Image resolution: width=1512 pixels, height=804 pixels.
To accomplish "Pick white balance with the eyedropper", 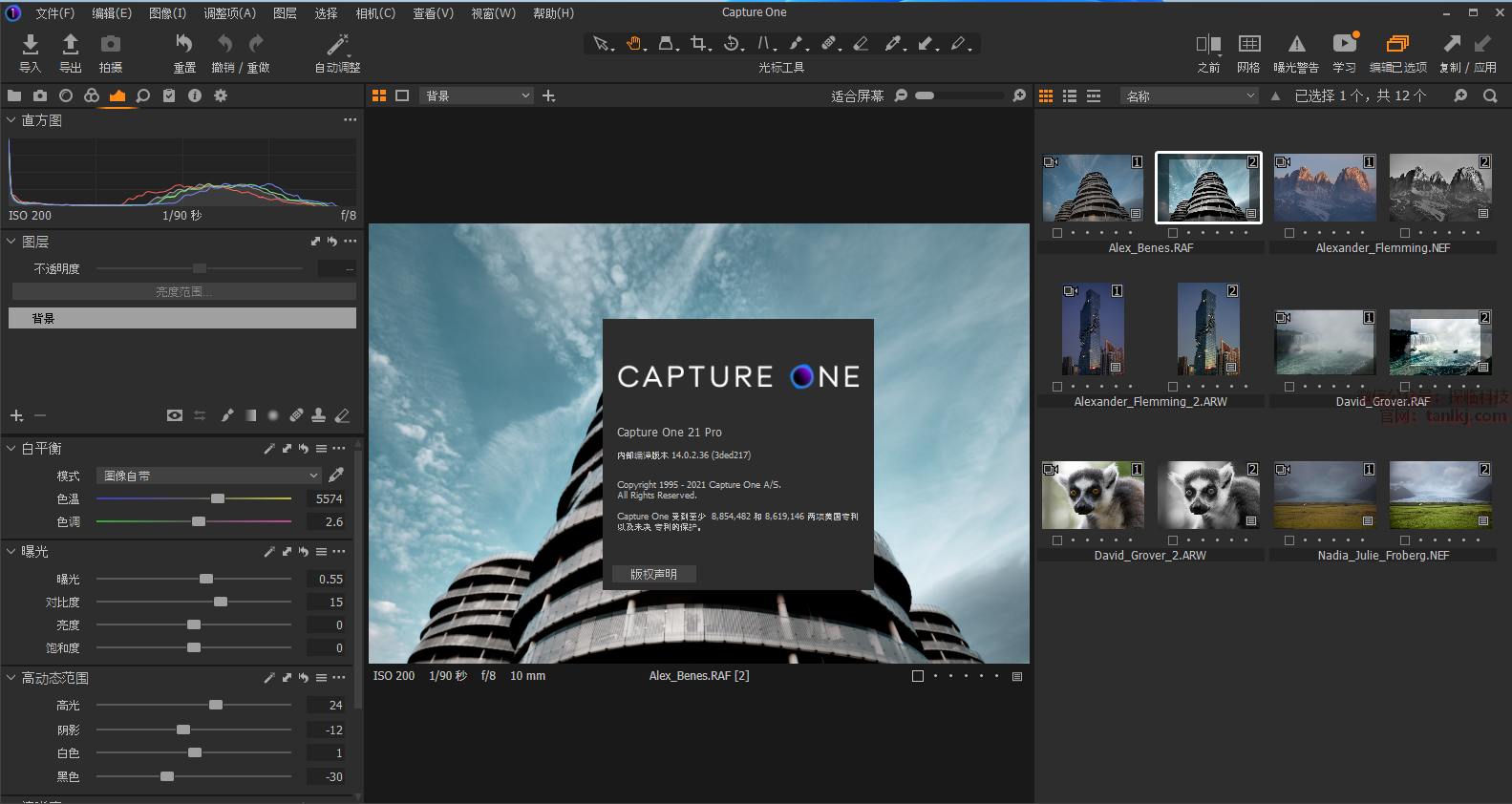I will click(x=336, y=476).
